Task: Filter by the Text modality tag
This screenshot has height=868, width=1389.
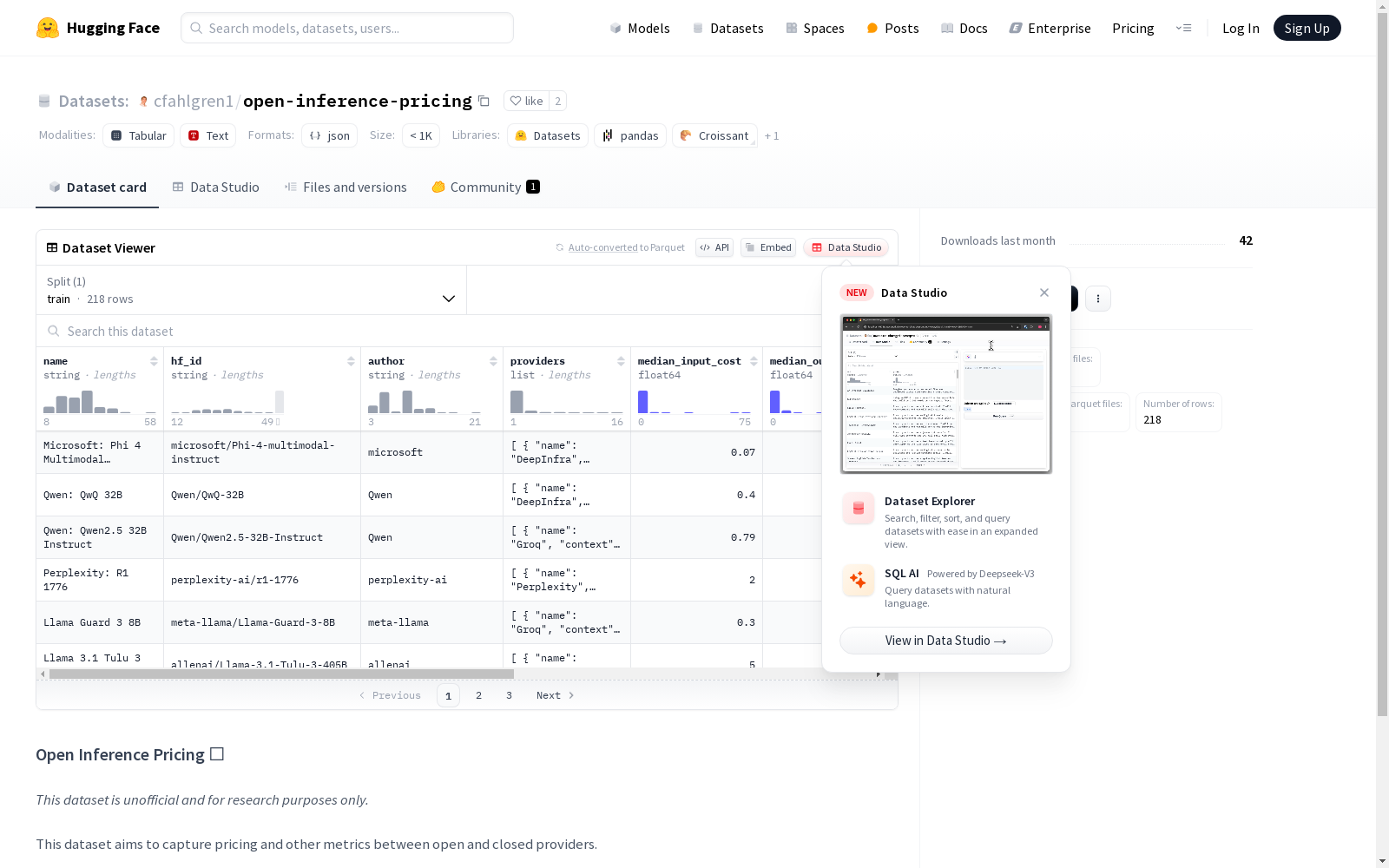Action: pyautogui.click(x=208, y=135)
